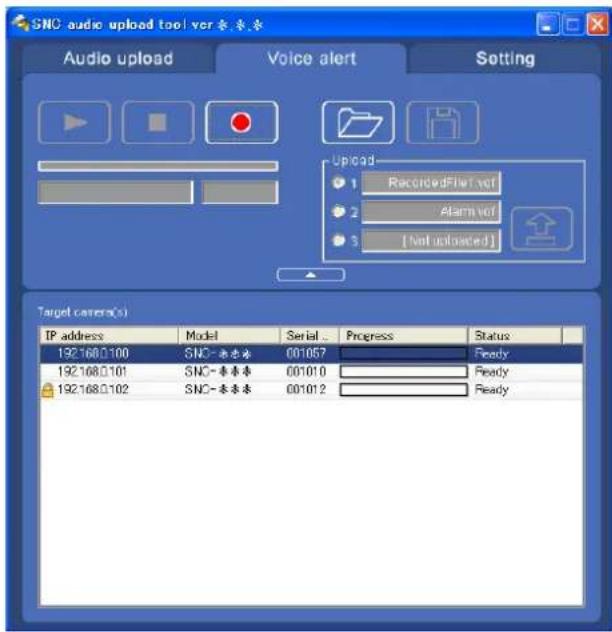
Task: Open the Setting tab
Action: pos(505,59)
